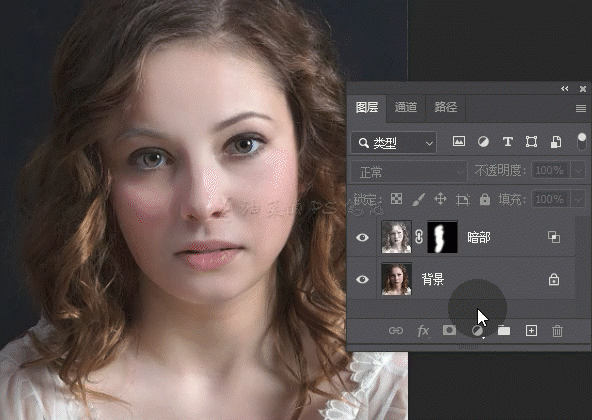The width and height of the screenshot is (592, 420).
Task: Open the 类型 filter type dropdown
Action: click(394, 143)
